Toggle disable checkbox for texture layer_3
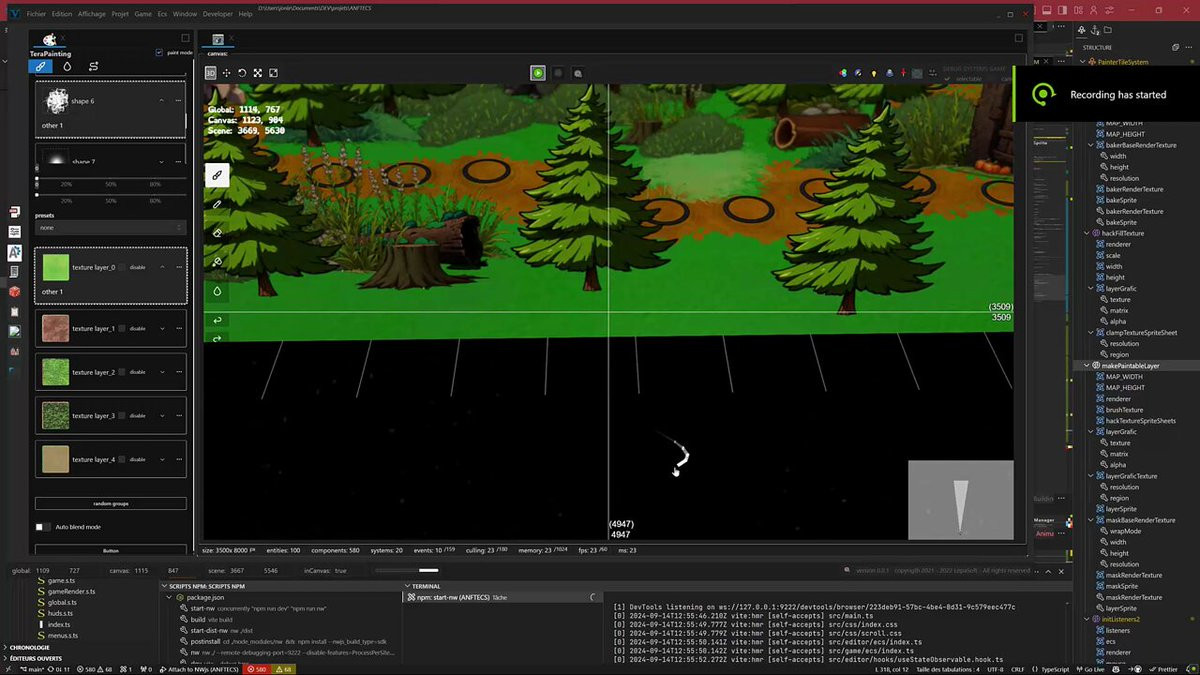The width and height of the screenshot is (1200, 675). click(123, 415)
